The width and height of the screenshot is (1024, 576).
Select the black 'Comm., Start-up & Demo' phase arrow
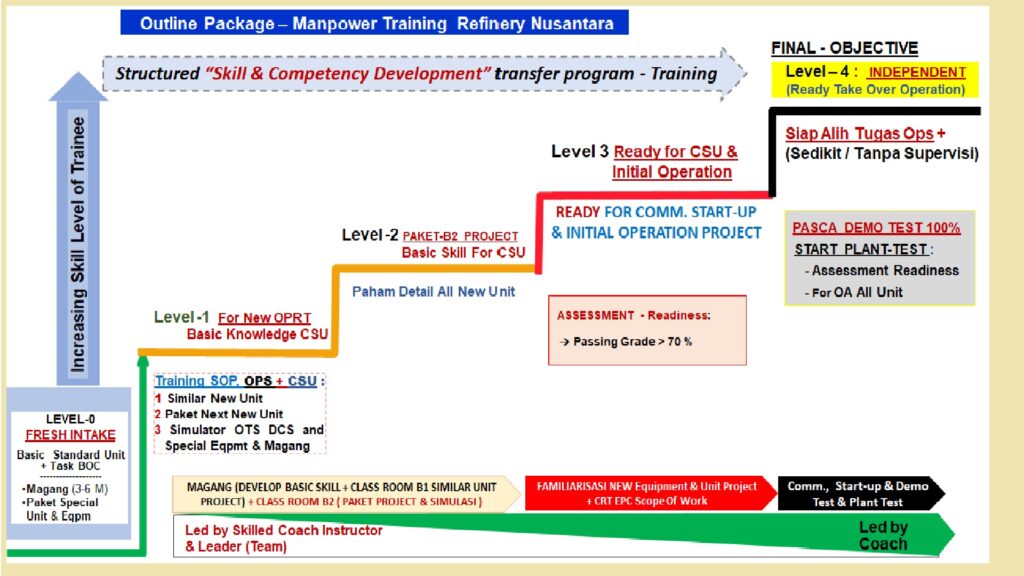(x=861, y=494)
